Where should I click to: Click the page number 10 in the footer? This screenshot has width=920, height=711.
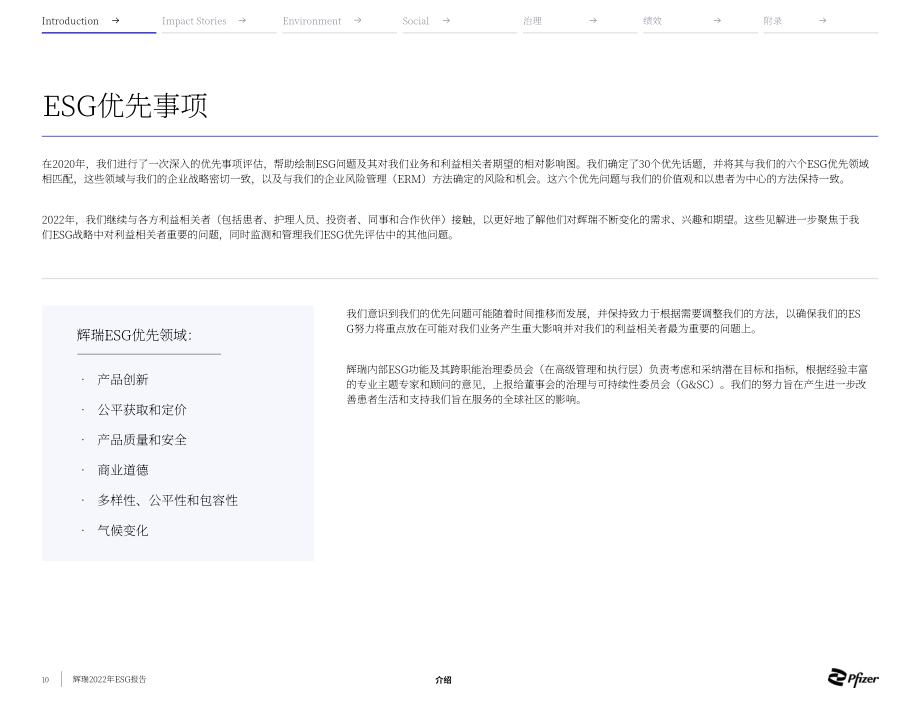(45, 680)
